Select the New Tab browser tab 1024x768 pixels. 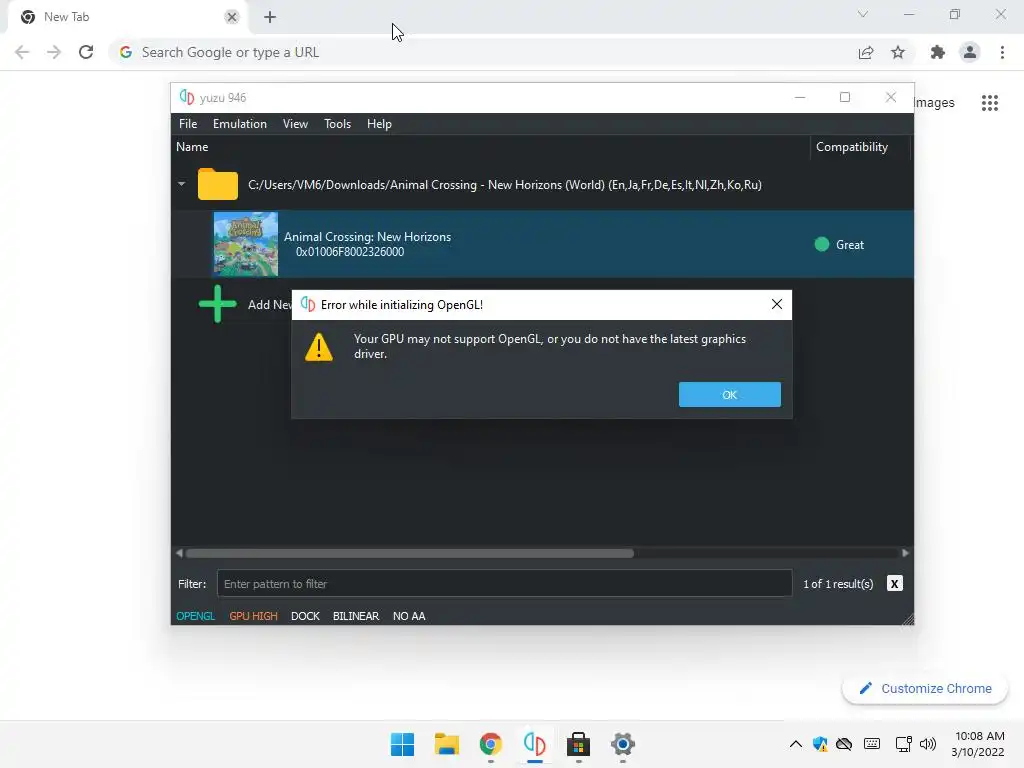(127, 17)
